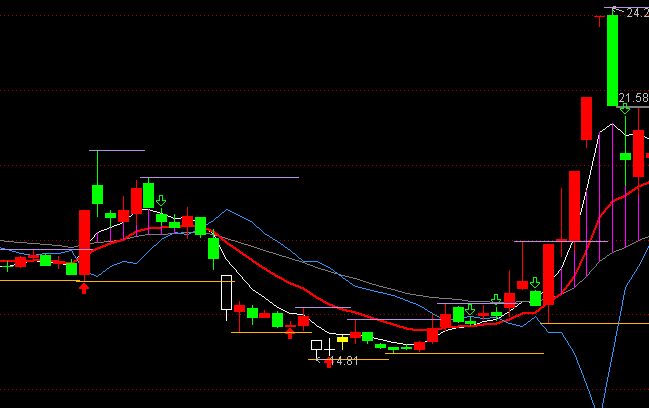Click the leftmost red up arrow signal
The width and height of the screenshot is (649, 408).
click(x=84, y=288)
